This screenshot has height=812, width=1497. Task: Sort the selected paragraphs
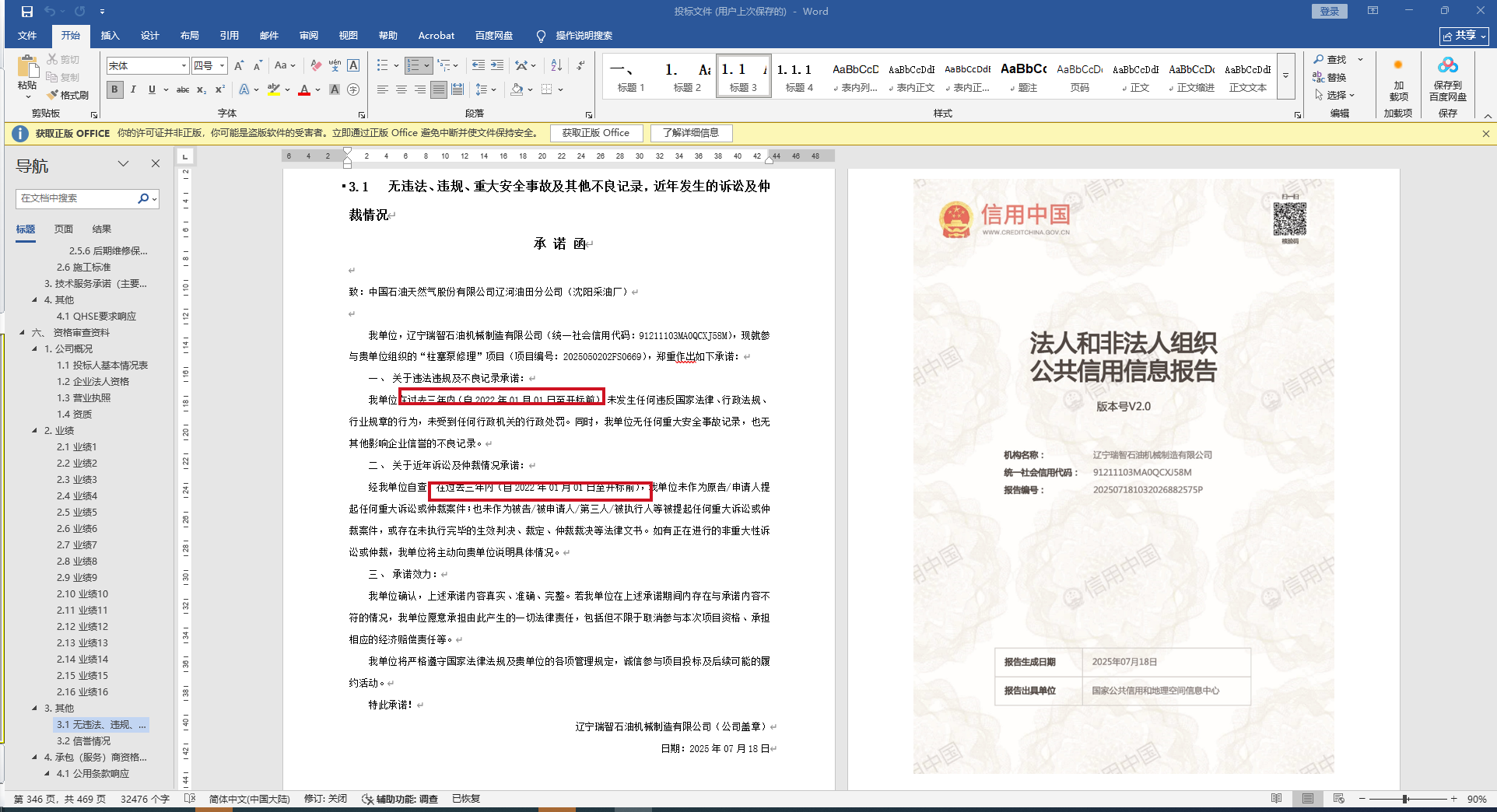coord(556,65)
